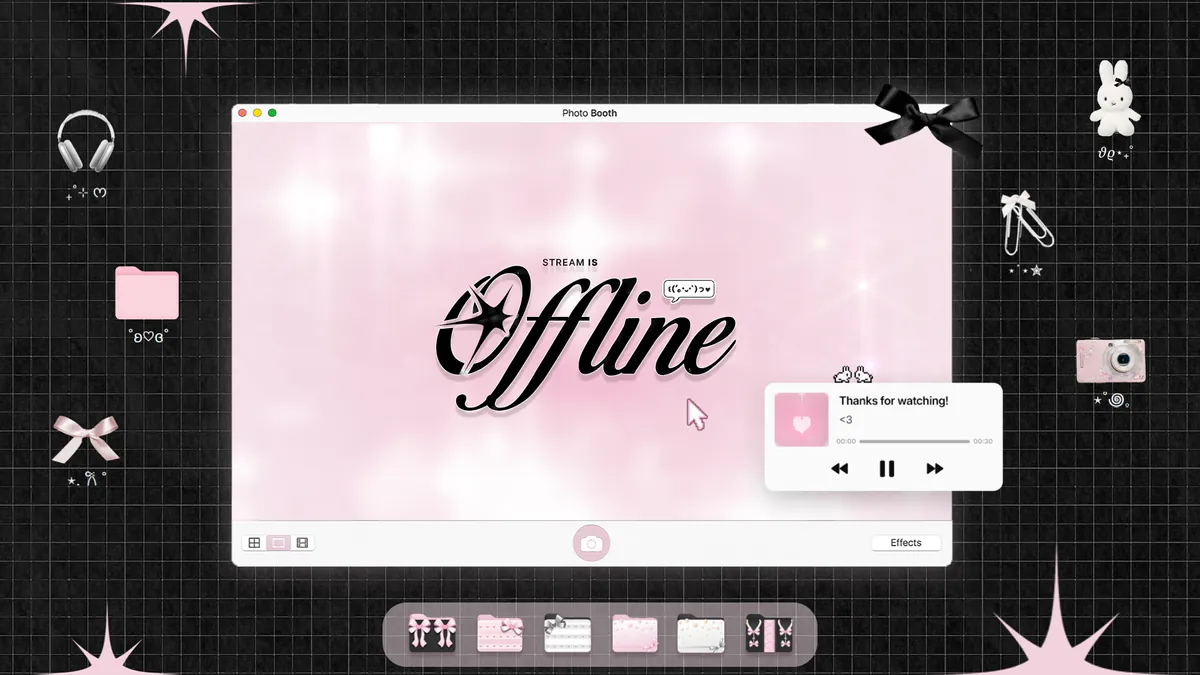Click the "00:30" track duration label

tap(983, 441)
